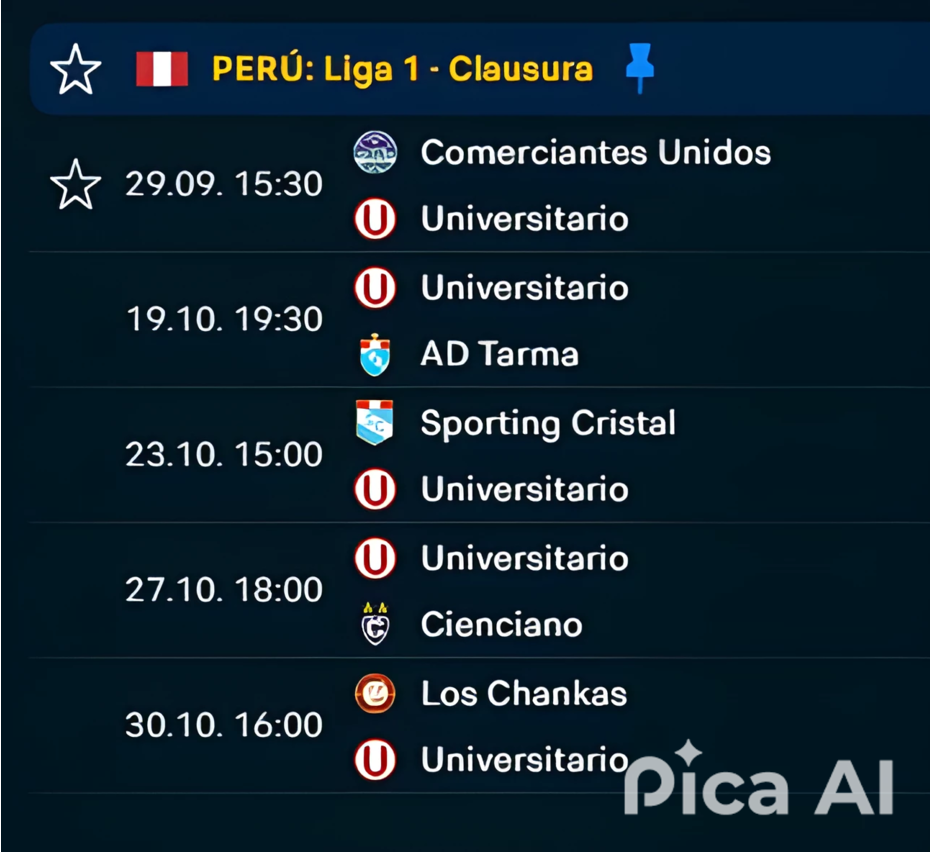The height and width of the screenshot is (852, 930).
Task: Open Cienciano team name
Action: pos(502,624)
